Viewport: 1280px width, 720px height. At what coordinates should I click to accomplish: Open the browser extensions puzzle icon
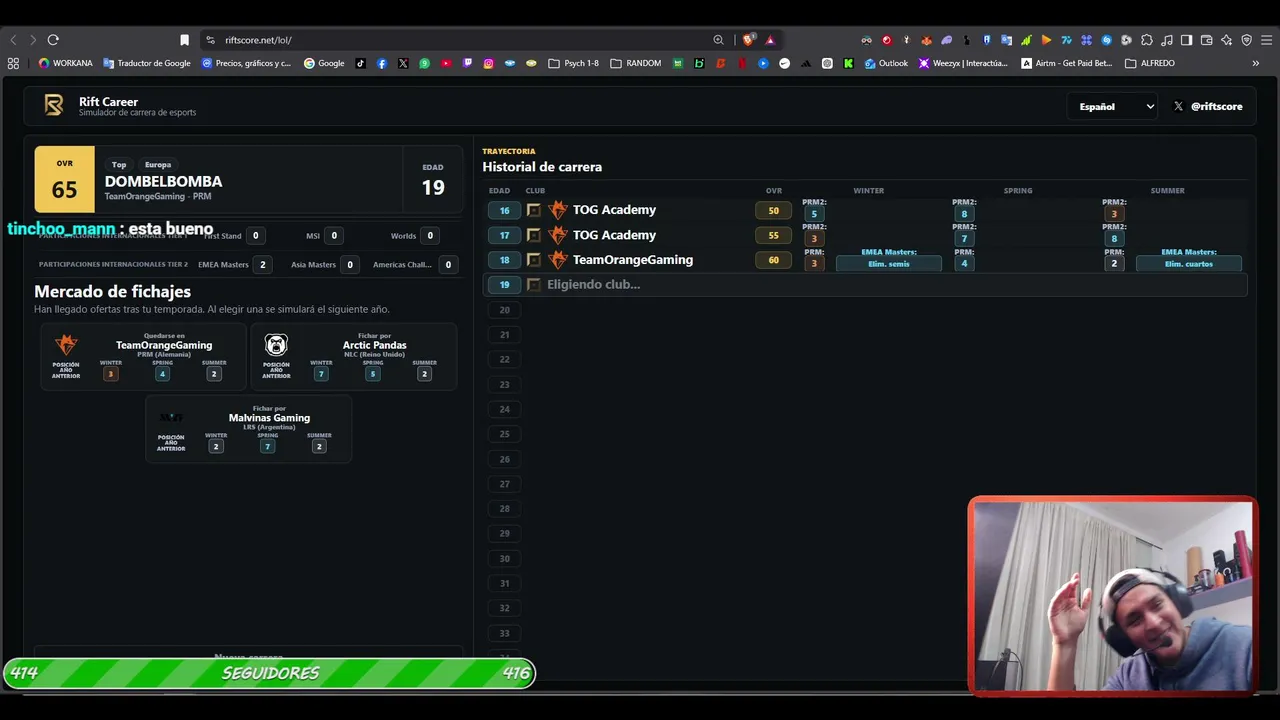pos(1147,40)
